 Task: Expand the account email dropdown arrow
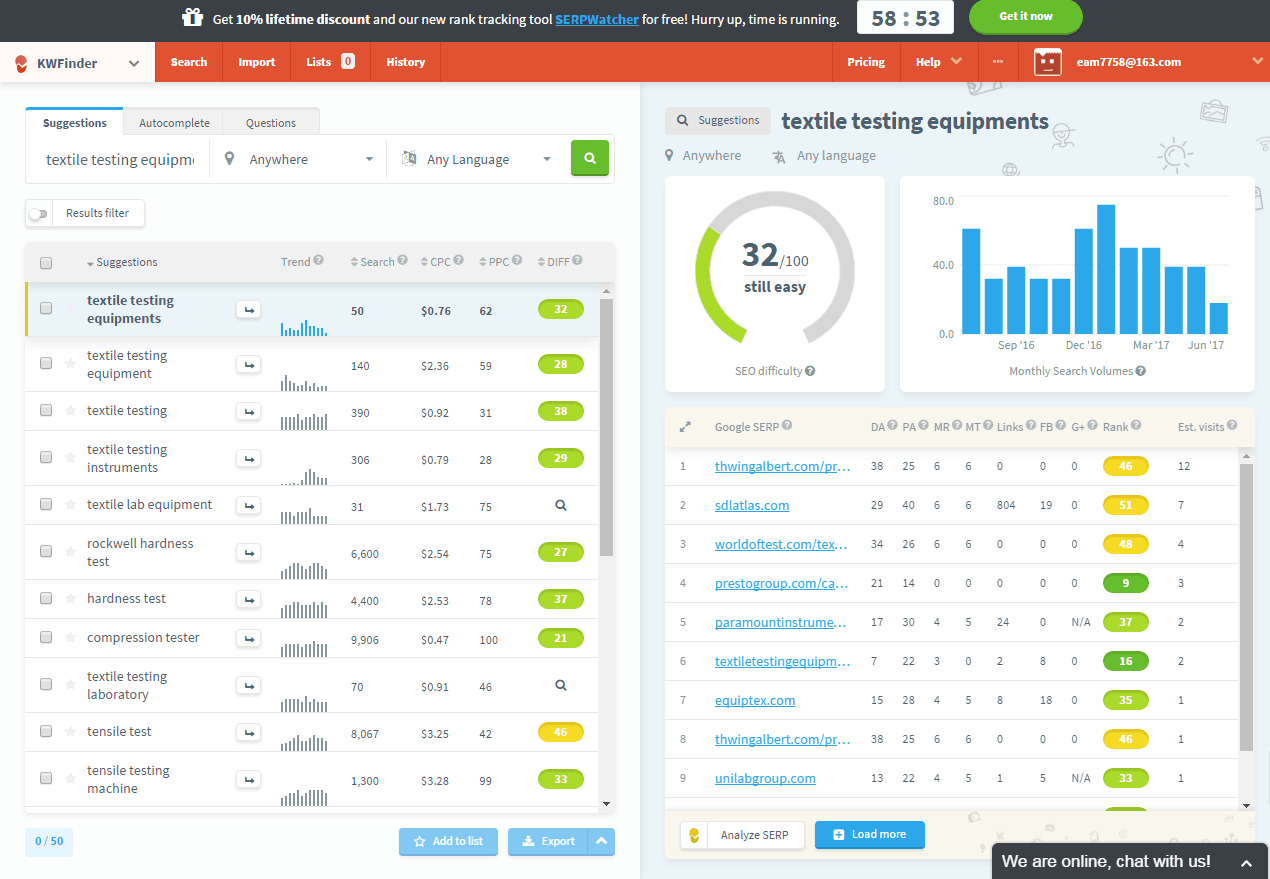click(x=1257, y=61)
